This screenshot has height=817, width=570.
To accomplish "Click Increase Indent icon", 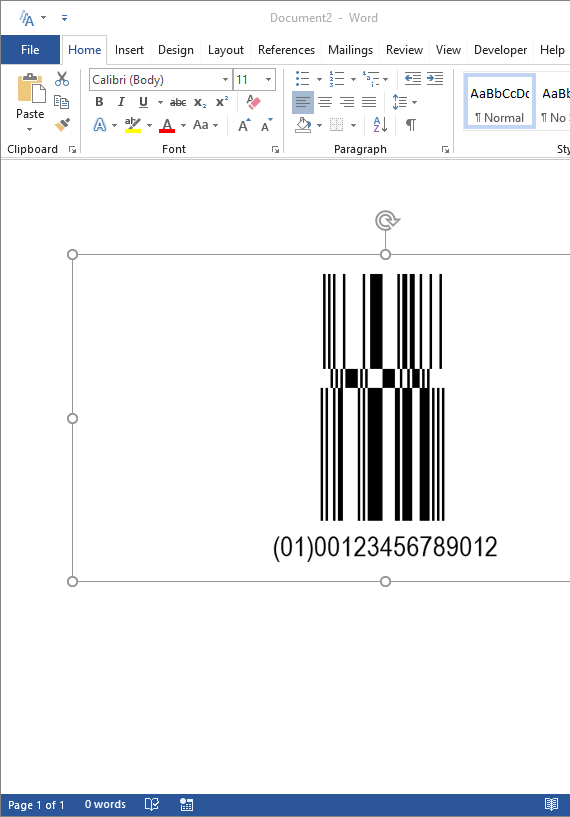I will [435, 79].
